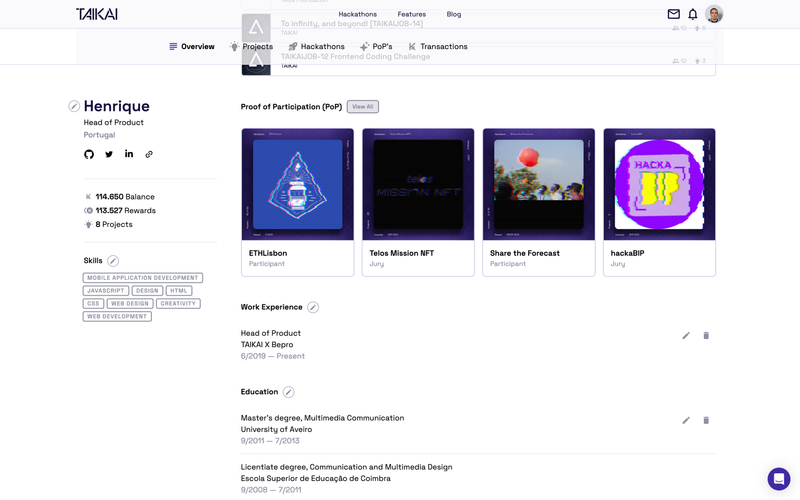This screenshot has height=500, width=800.
Task: Click the Twitter social icon
Action: [109, 154]
